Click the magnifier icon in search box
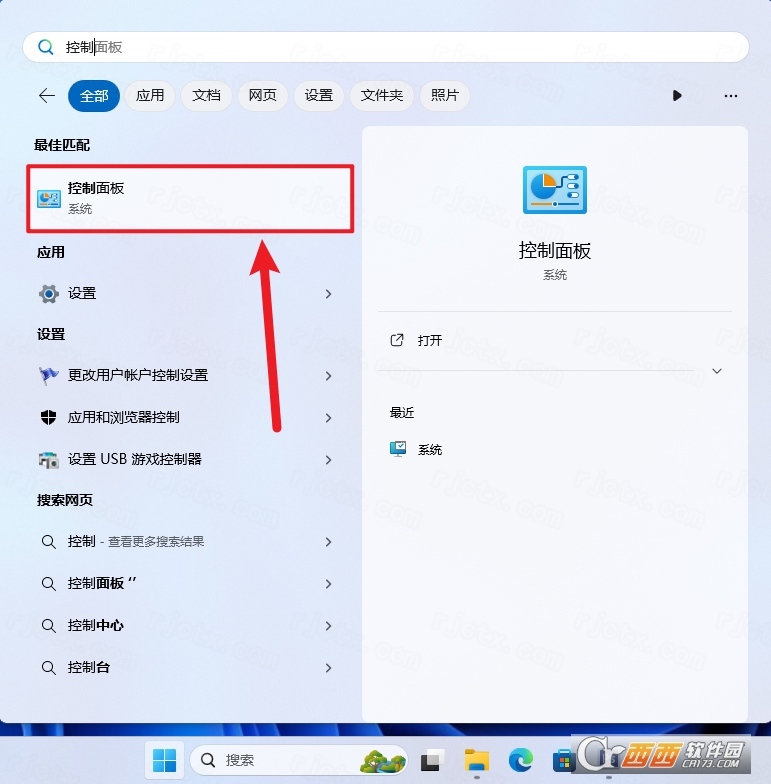The image size is (771, 784). [46, 47]
